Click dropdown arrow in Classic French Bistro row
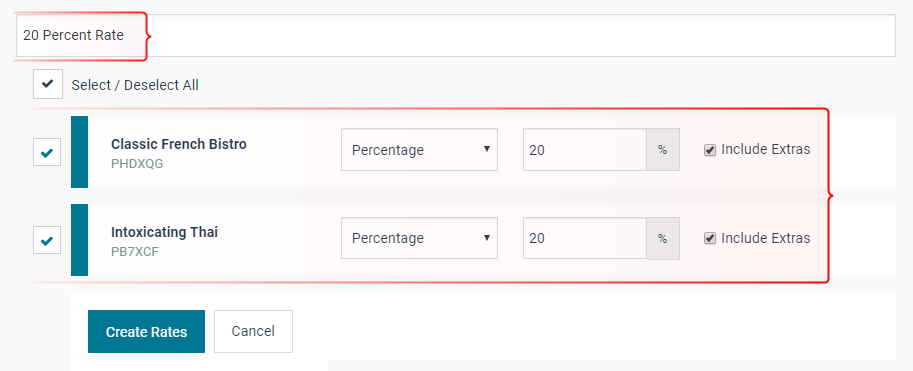The height and width of the screenshot is (371, 913). click(486, 149)
